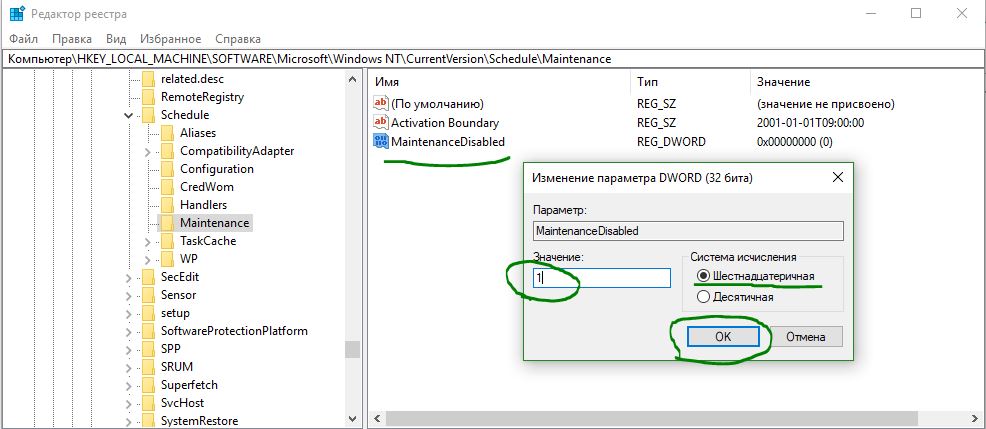Click the Configuration folder icon
The width and height of the screenshot is (986, 429).
coord(167,169)
